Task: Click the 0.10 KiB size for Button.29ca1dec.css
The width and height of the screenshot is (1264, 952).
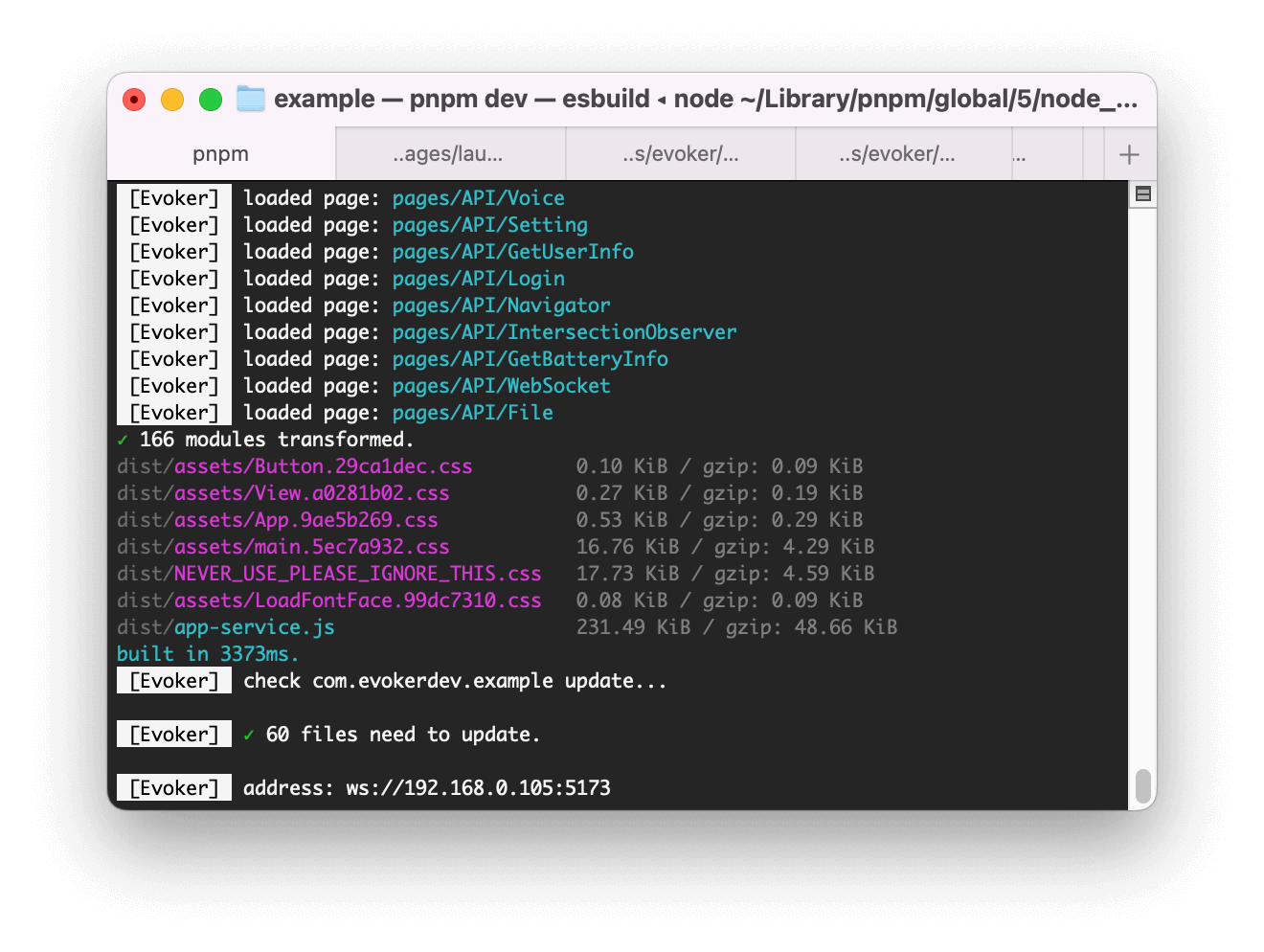Action: (x=622, y=466)
